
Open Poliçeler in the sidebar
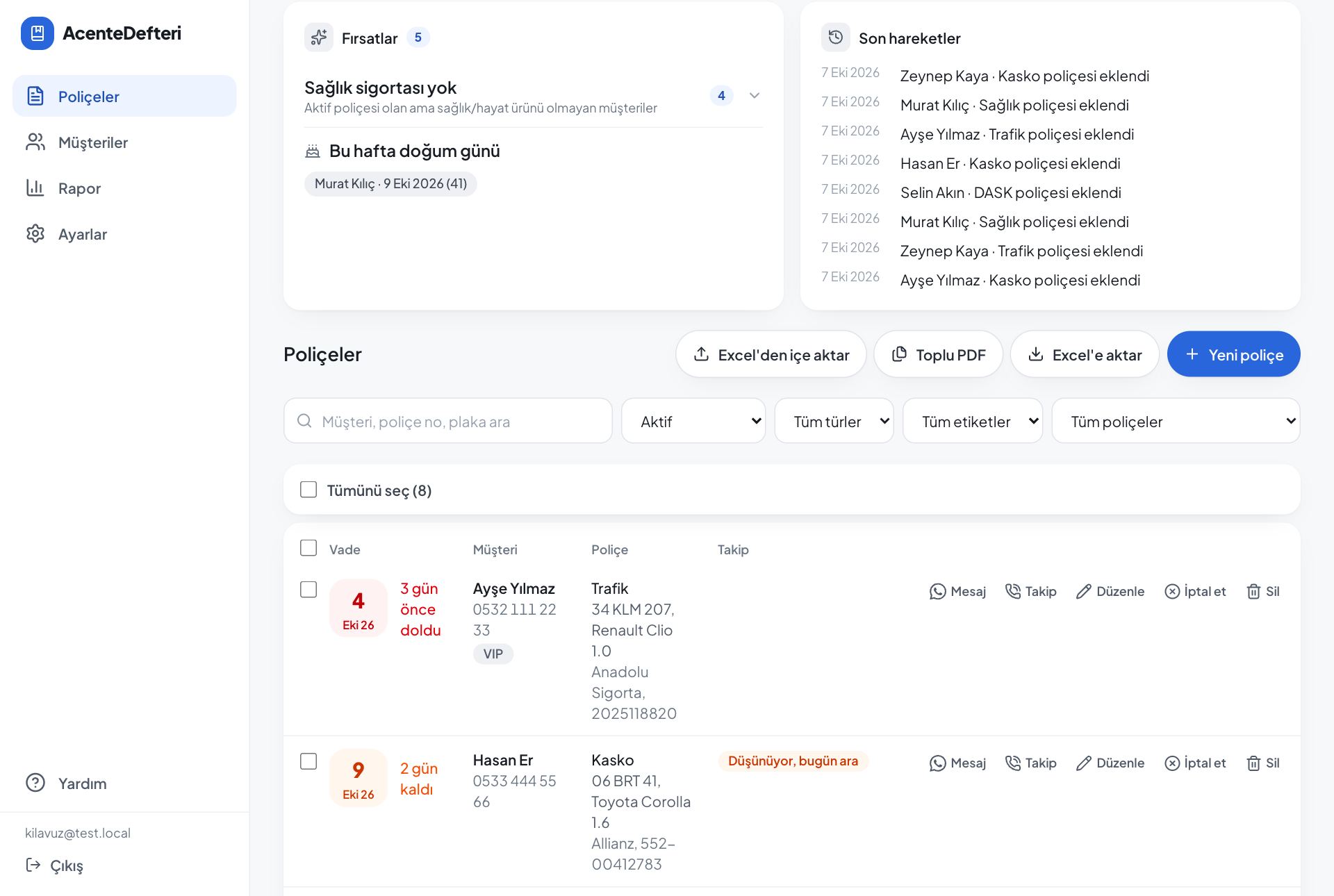(x=124, y=96)
